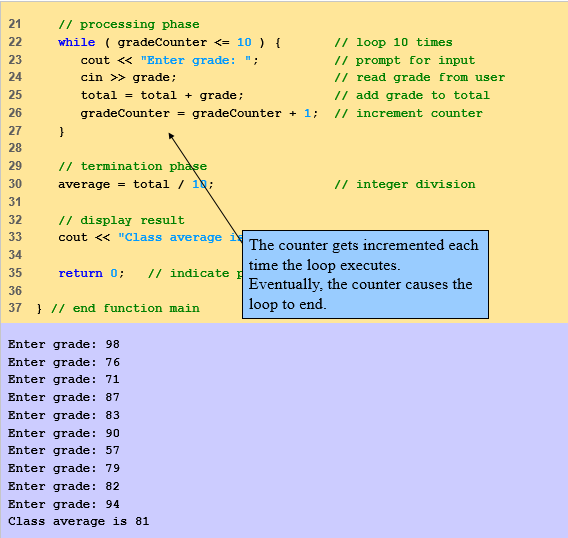This screenshot has height=538, width=568.
Task: Click output line 'Enter grade: 98'
Action: click(x=64, y=344)
